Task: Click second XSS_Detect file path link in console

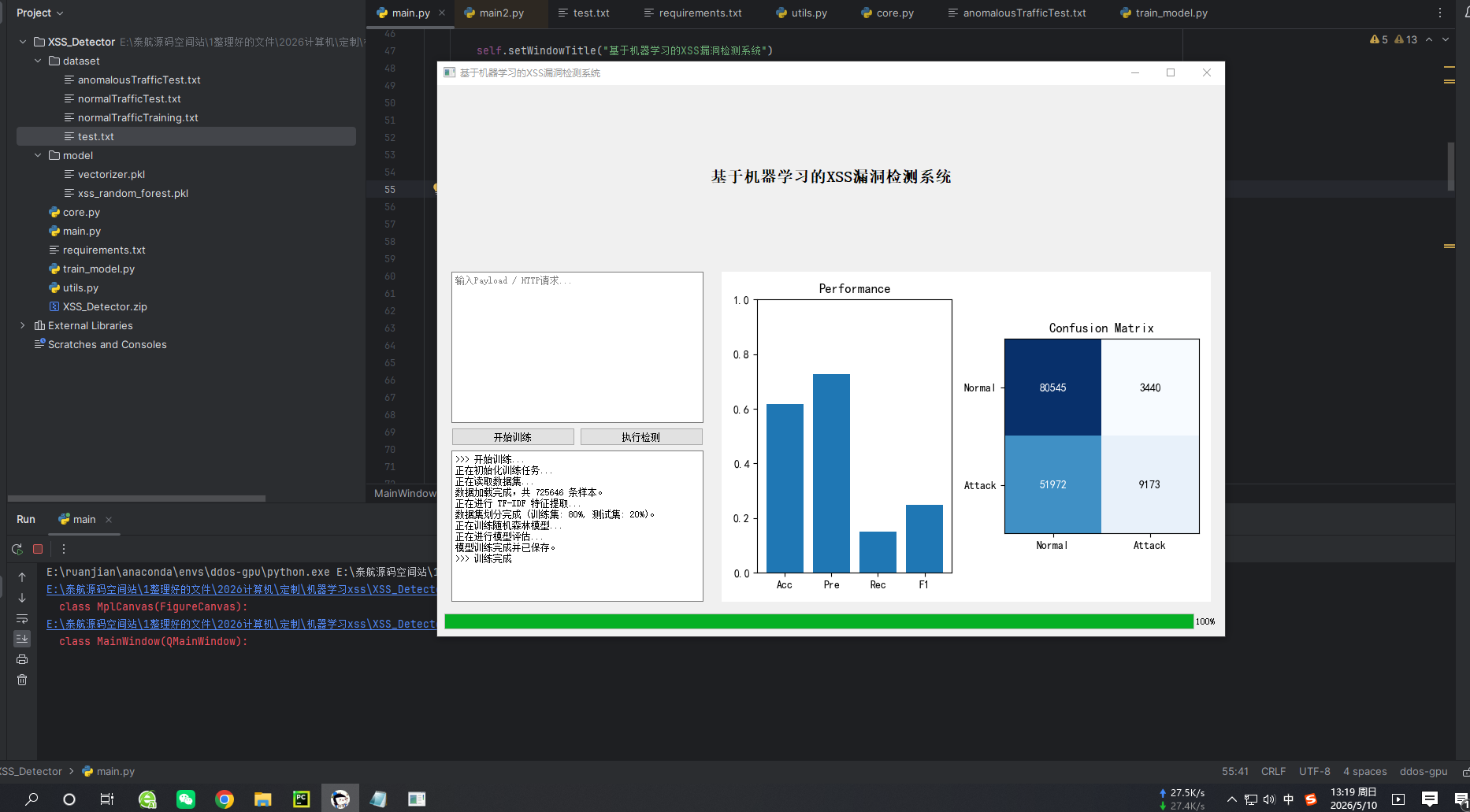Action: pyautogui.click(x=241, y=624)
